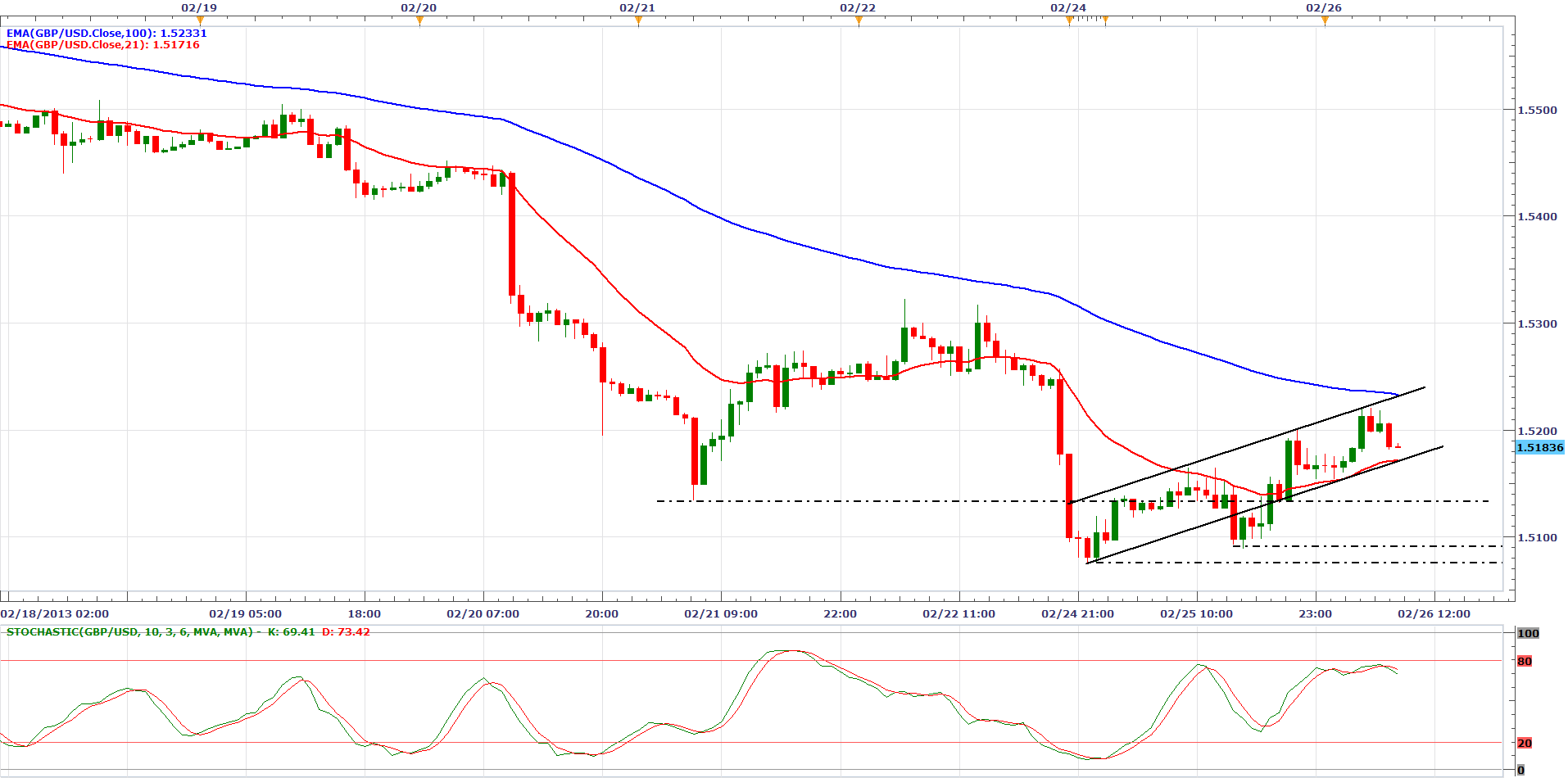Click the 02/19 orange date marker
This screenshot has width=1568, height=778.
201,20
